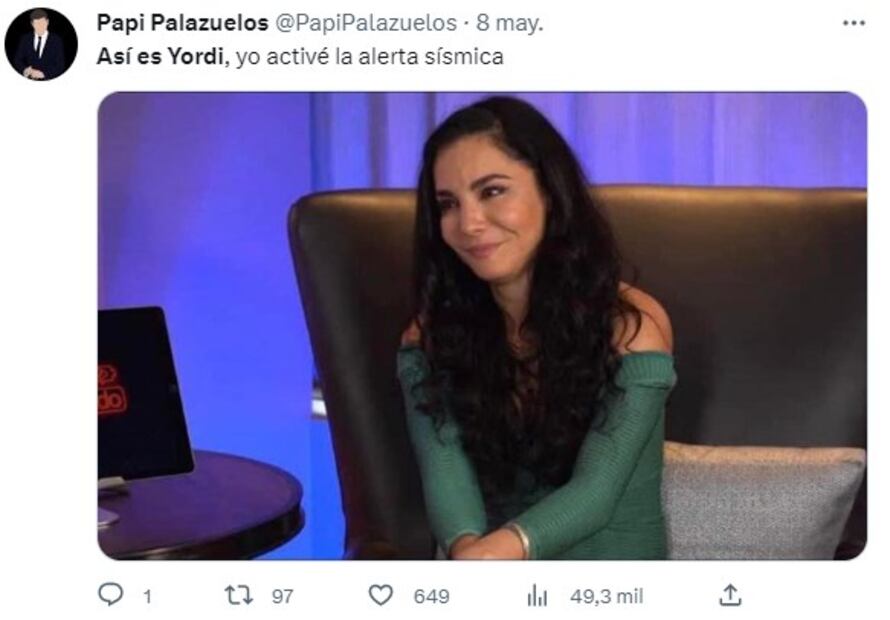Click the reply count 1
The width and height of the screenshot is (890, 620).
point(148,596)
